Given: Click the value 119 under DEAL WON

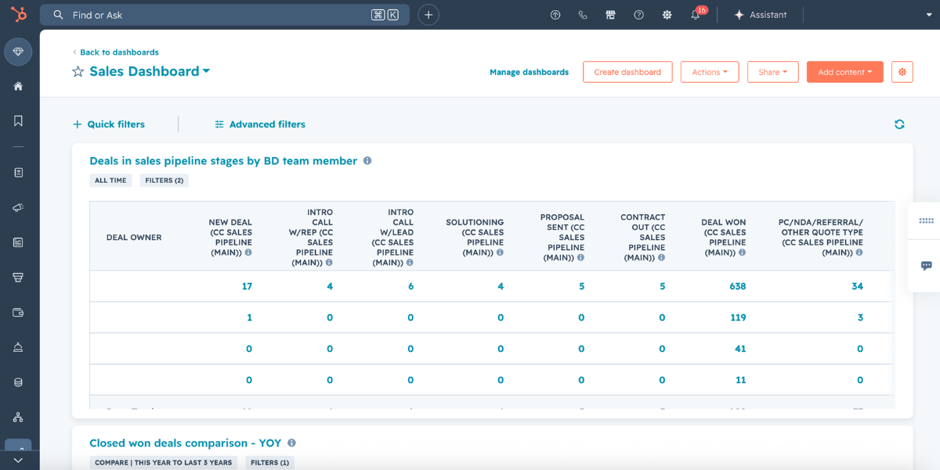Looking at the screenshot, I should tap(738, 318).
